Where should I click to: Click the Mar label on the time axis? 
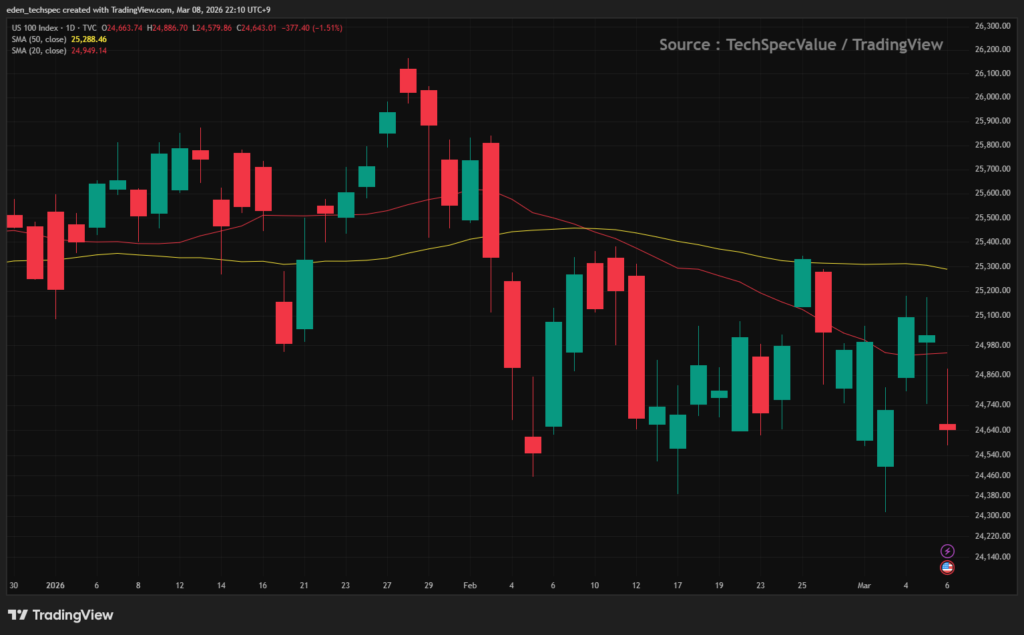(x=864, y=586)
